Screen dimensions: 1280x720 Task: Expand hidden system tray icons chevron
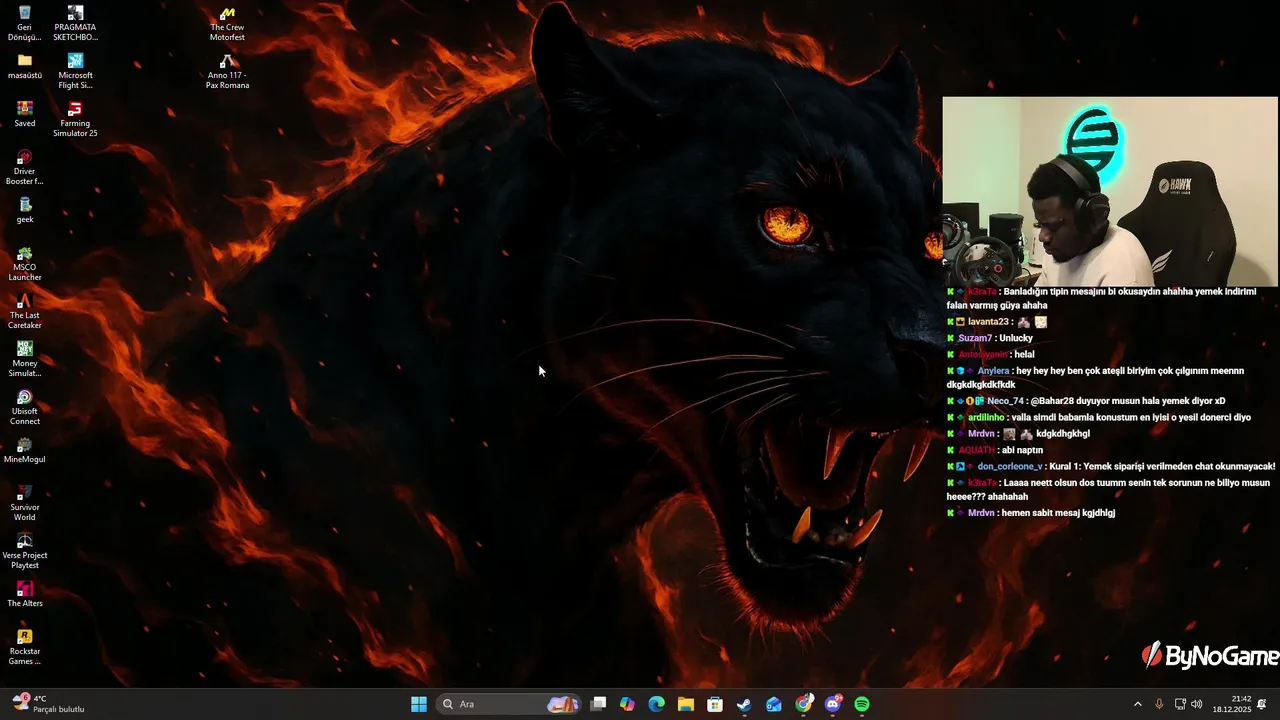click(x=1137, y=704)
